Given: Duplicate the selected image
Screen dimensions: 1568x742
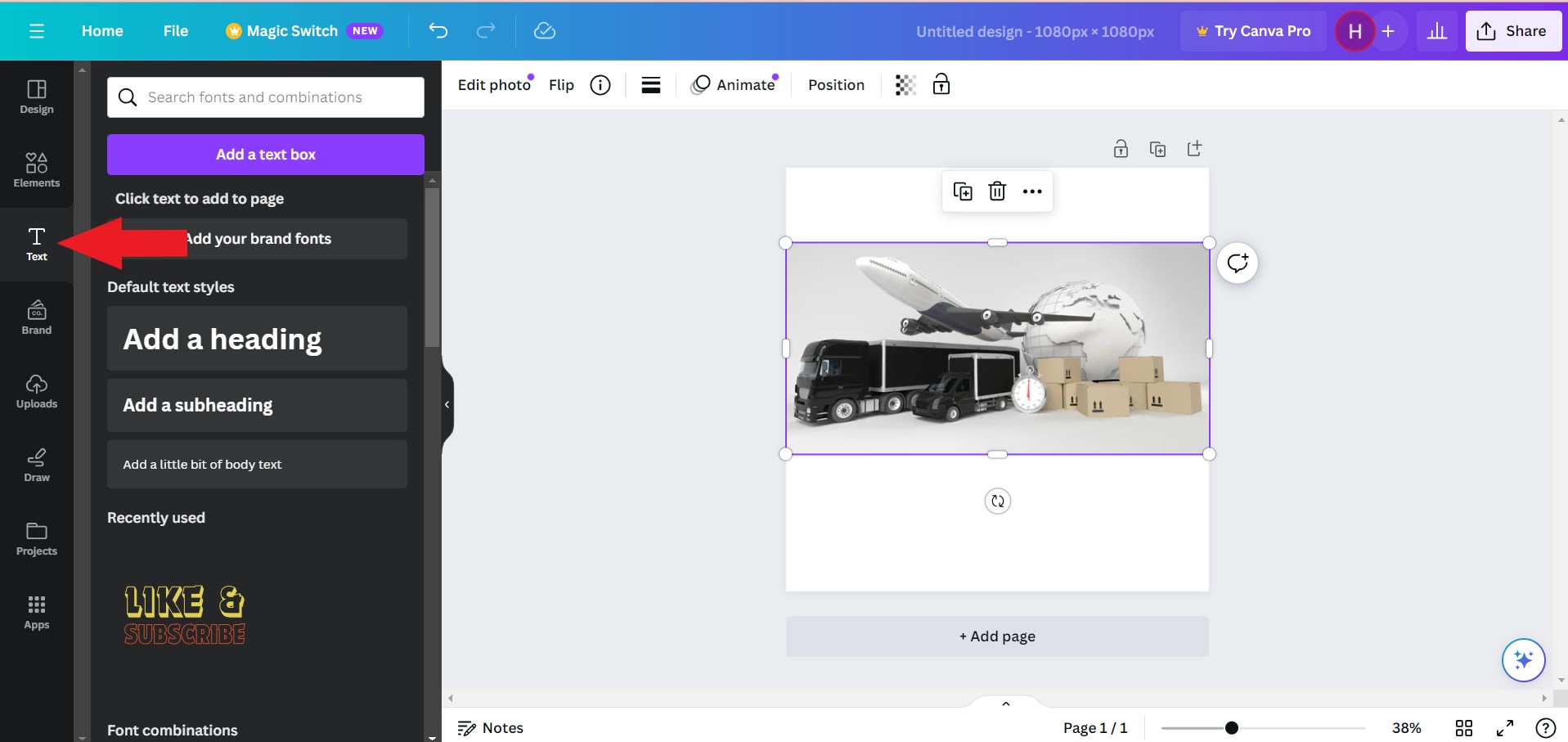Looking at the screenshot, I should (x=964, y=191).
